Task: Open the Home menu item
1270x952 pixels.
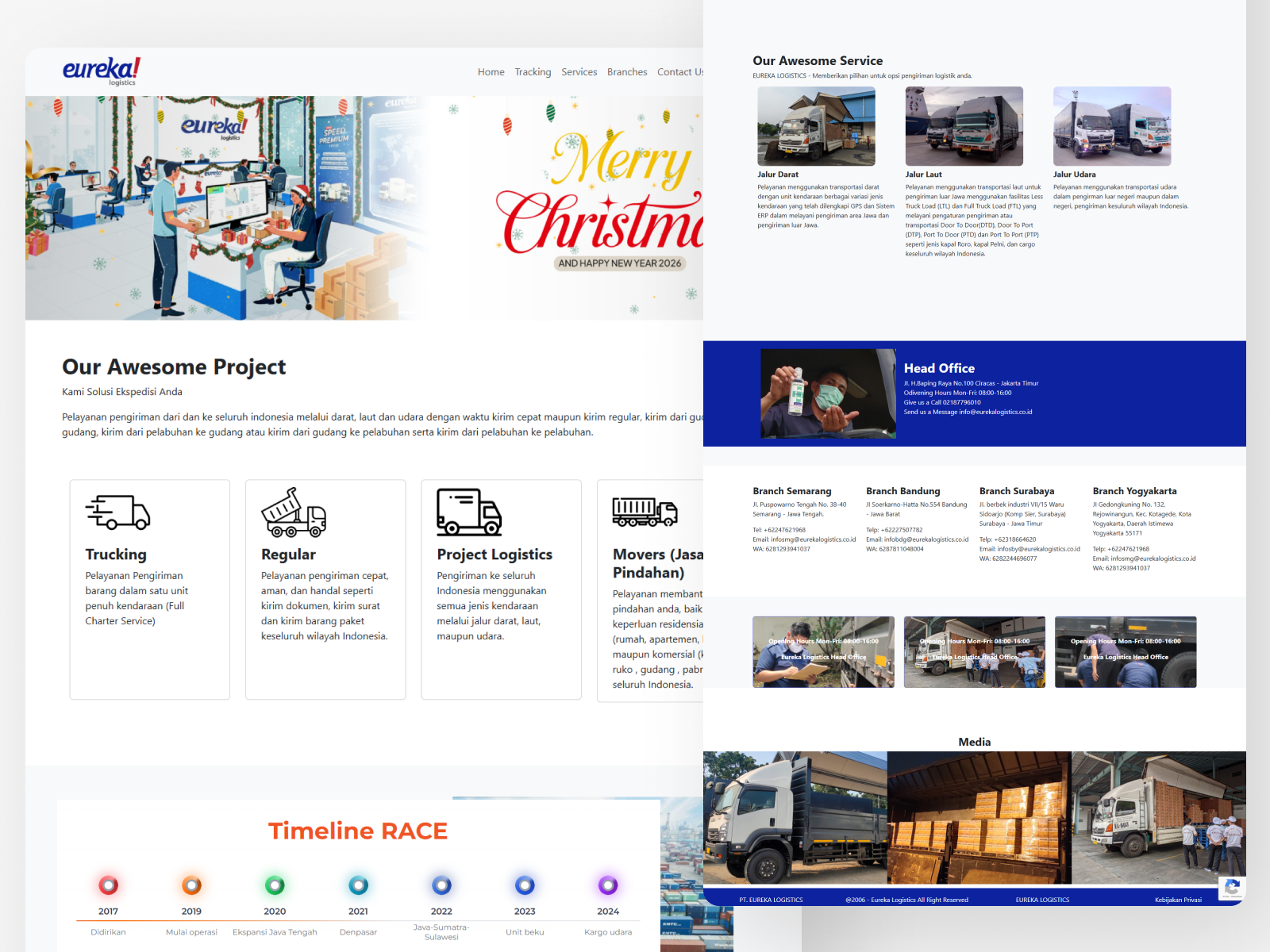Action: pyautogui.click(x=491, y=72)
